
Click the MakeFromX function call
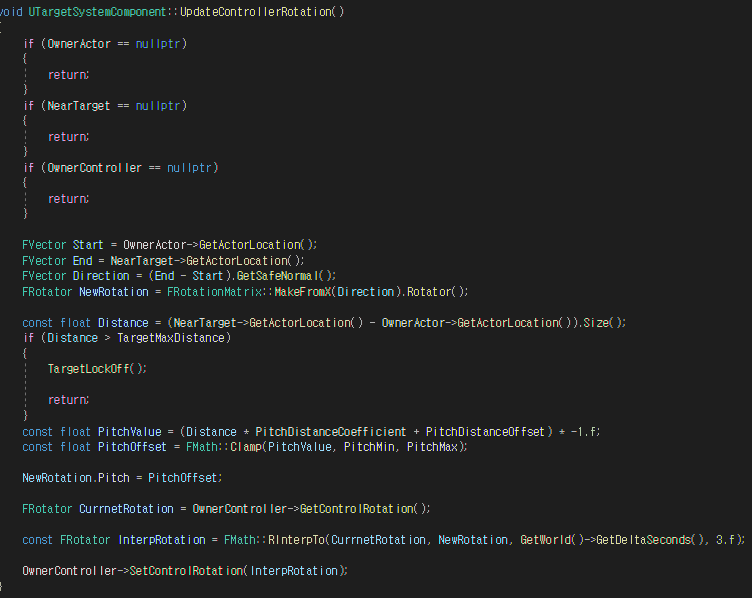pos(303,292)
